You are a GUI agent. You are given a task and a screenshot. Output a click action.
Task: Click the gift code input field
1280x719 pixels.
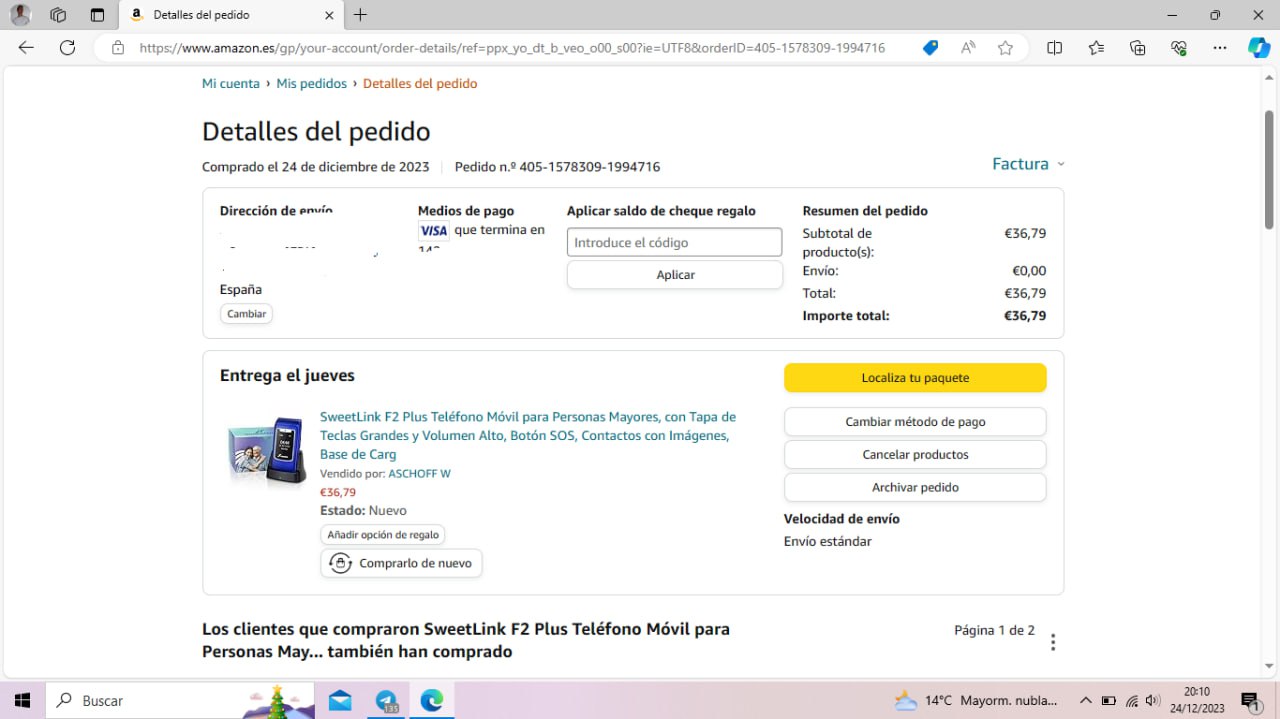point(674,242)
